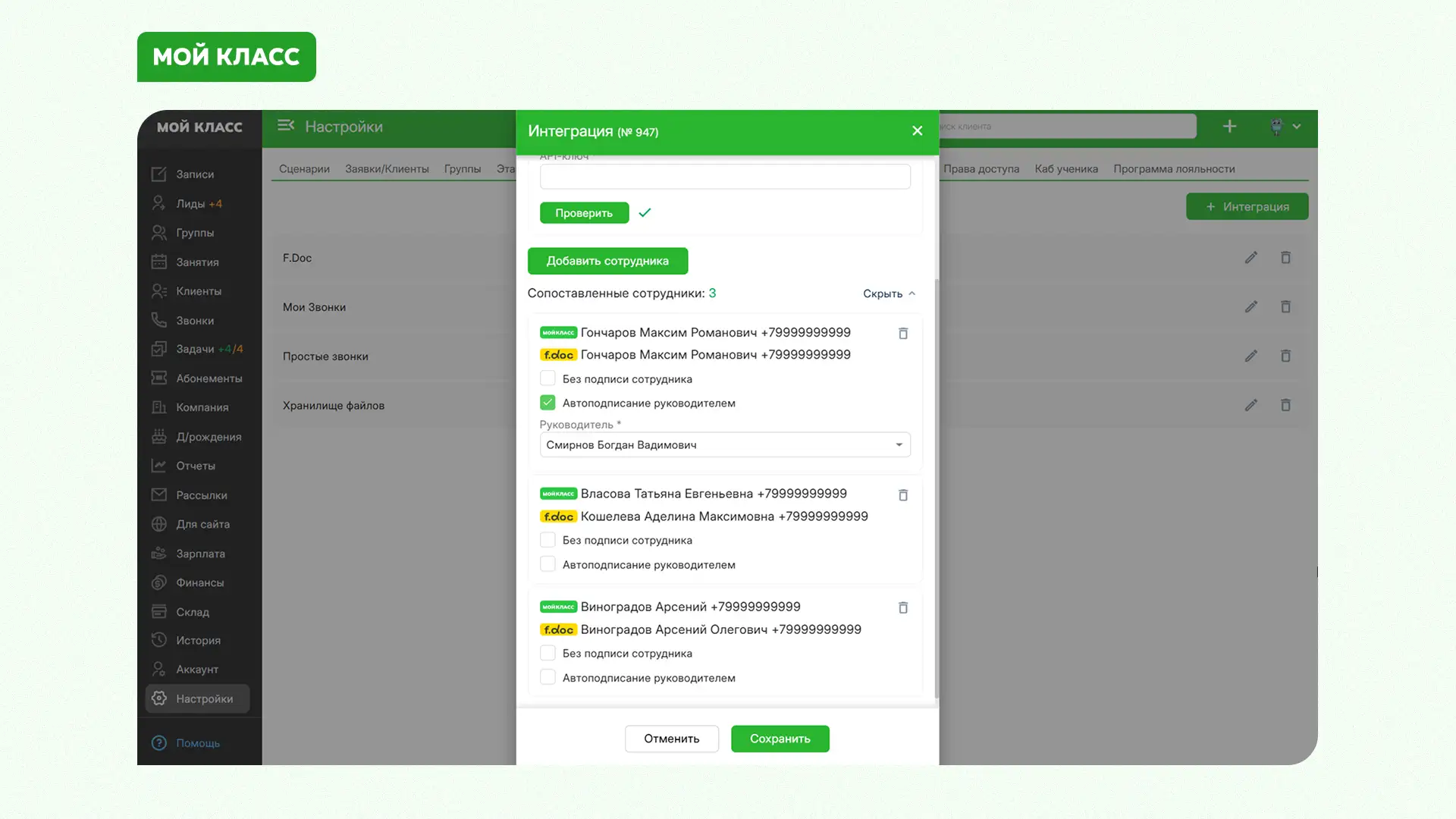Open the Задачи section in sidebar

[x=193, y=349]
